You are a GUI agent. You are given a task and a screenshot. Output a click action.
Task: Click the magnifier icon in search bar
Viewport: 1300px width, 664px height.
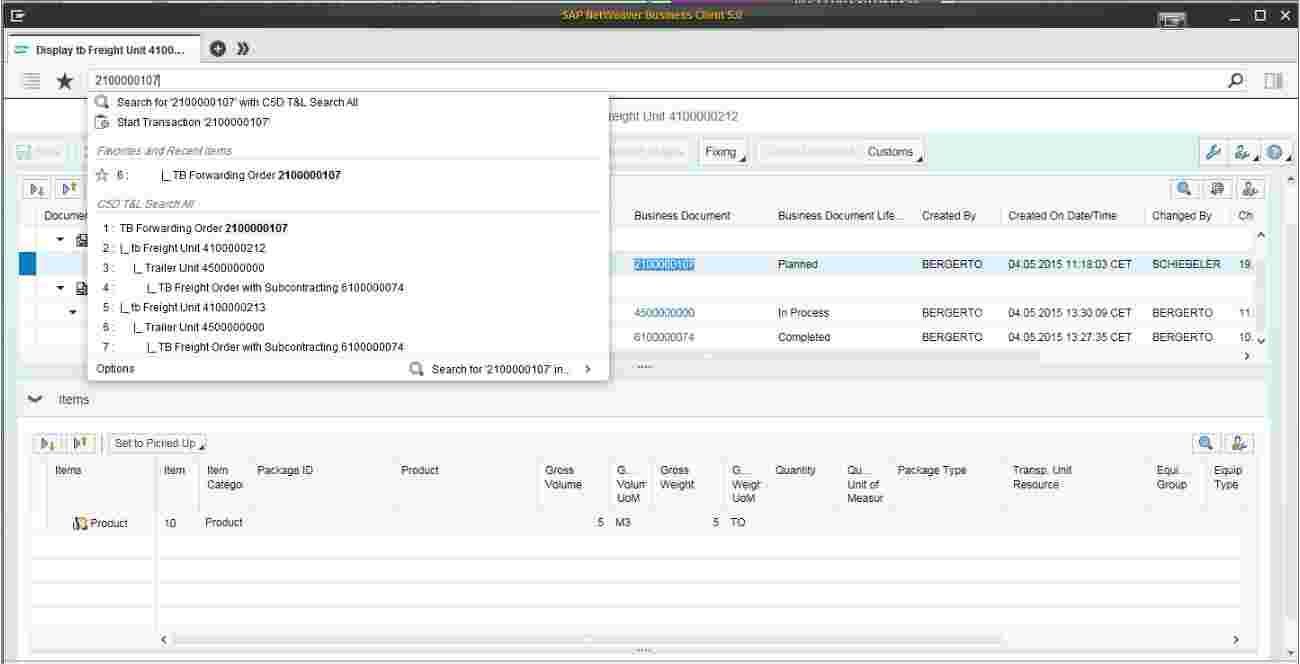(1237, 81)
